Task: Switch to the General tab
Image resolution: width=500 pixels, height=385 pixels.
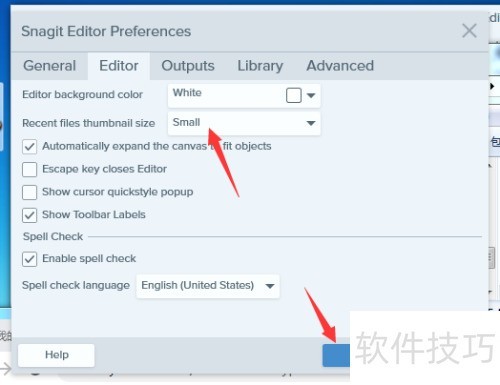Action: (50, 66)
